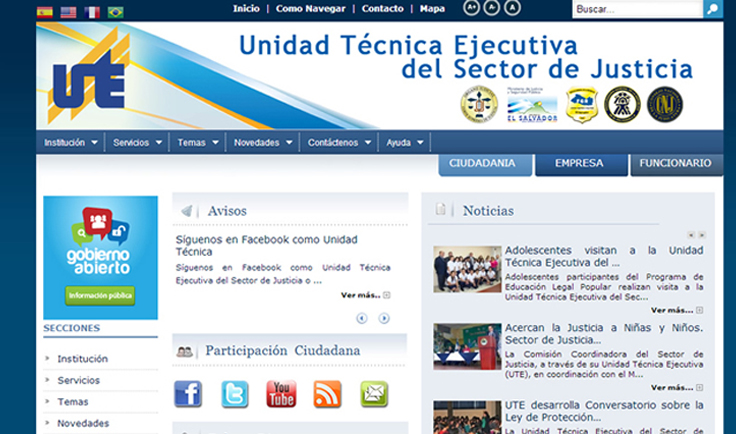736x434 pixels.
Task: Click the YouTube icon
Action: pyautogui.click(x=281, y=394)
